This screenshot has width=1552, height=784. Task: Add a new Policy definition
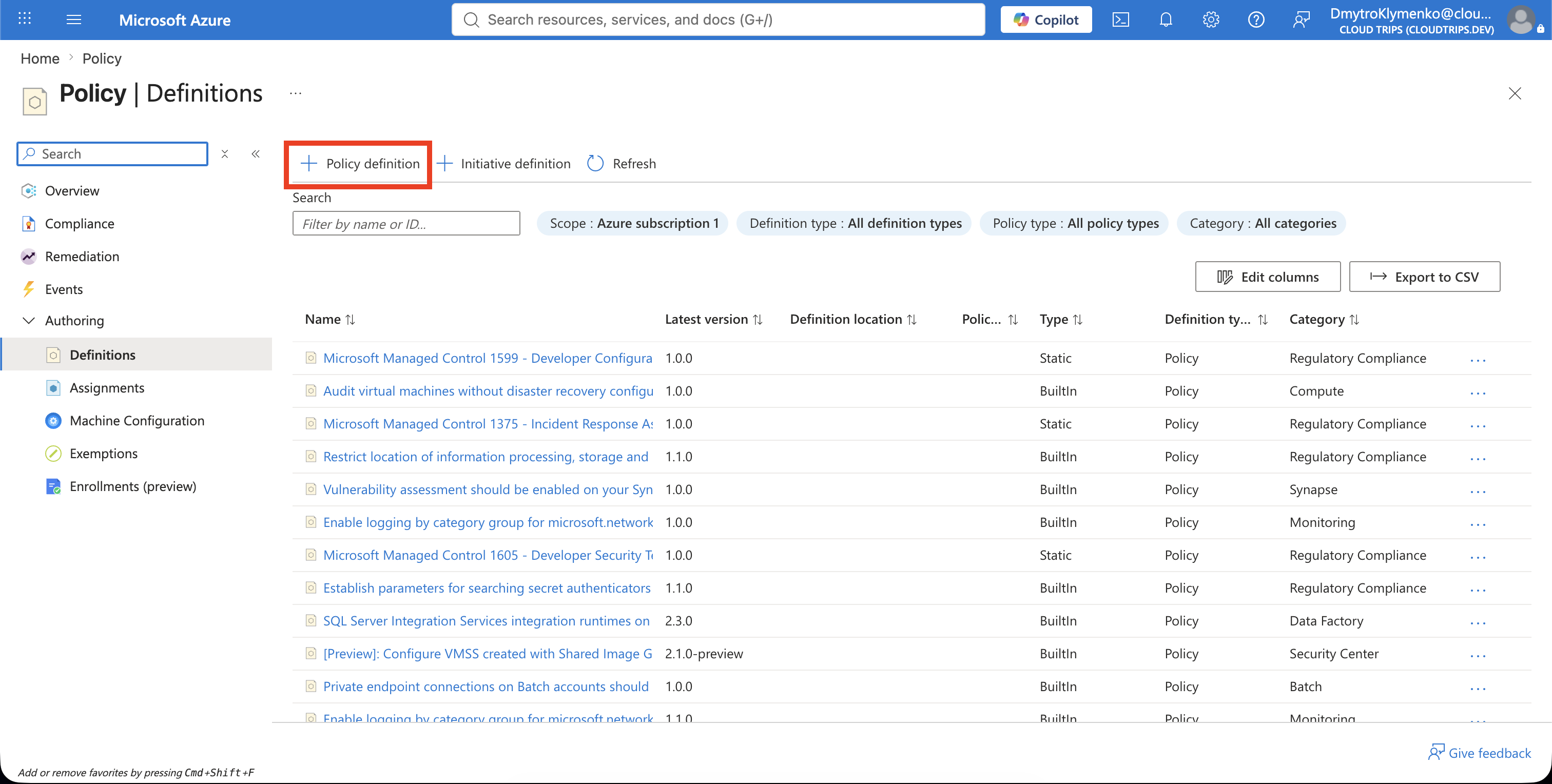coord(359,164)
